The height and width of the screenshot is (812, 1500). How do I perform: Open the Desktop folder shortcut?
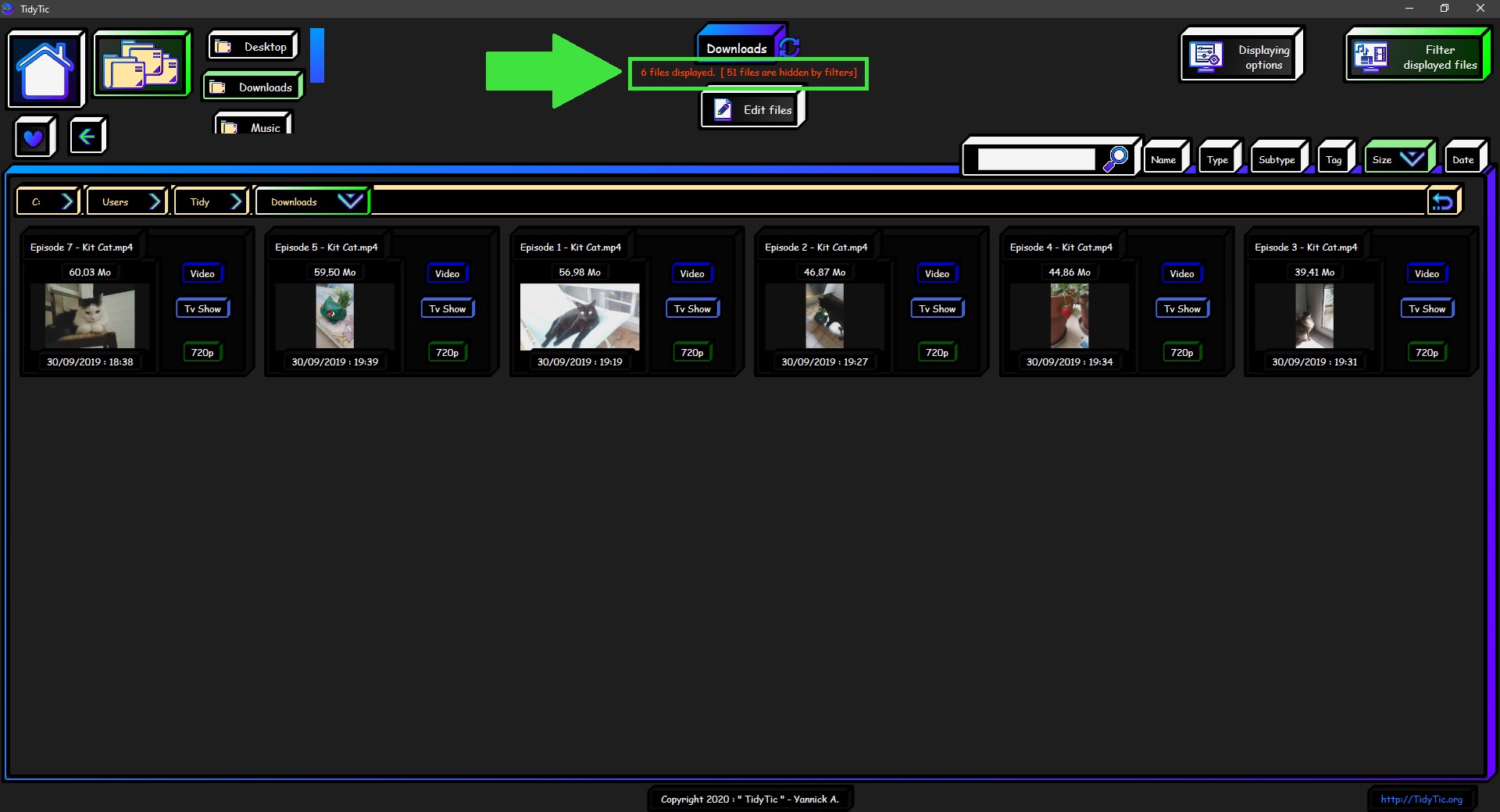coord(253,46)
